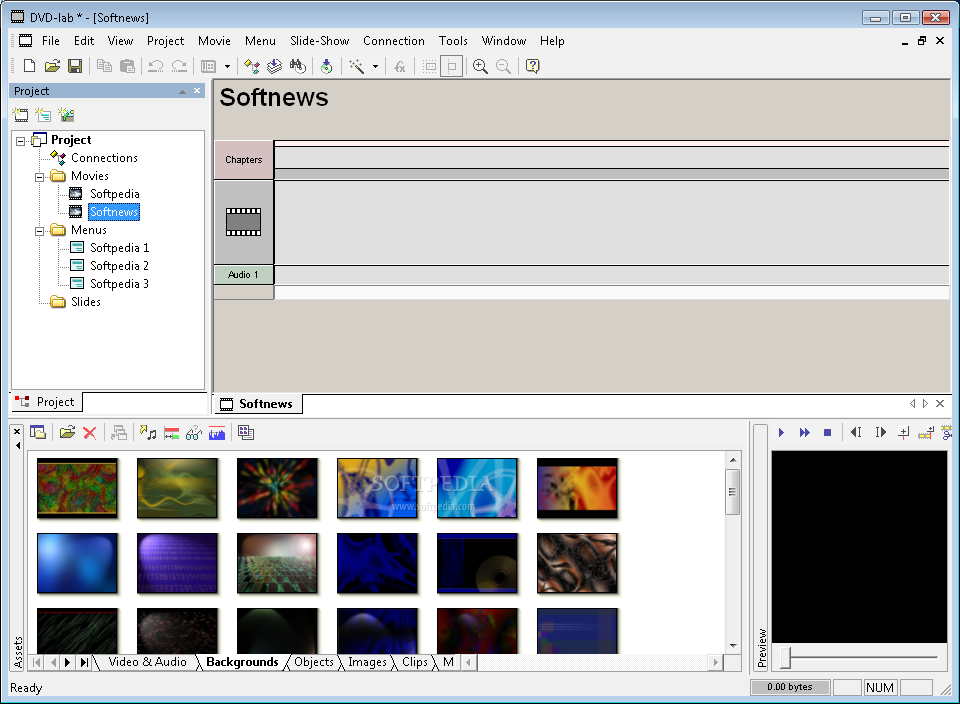Switch to Images assets tab
This screenshot has height=704, width=960.
[x=367, y=662]
